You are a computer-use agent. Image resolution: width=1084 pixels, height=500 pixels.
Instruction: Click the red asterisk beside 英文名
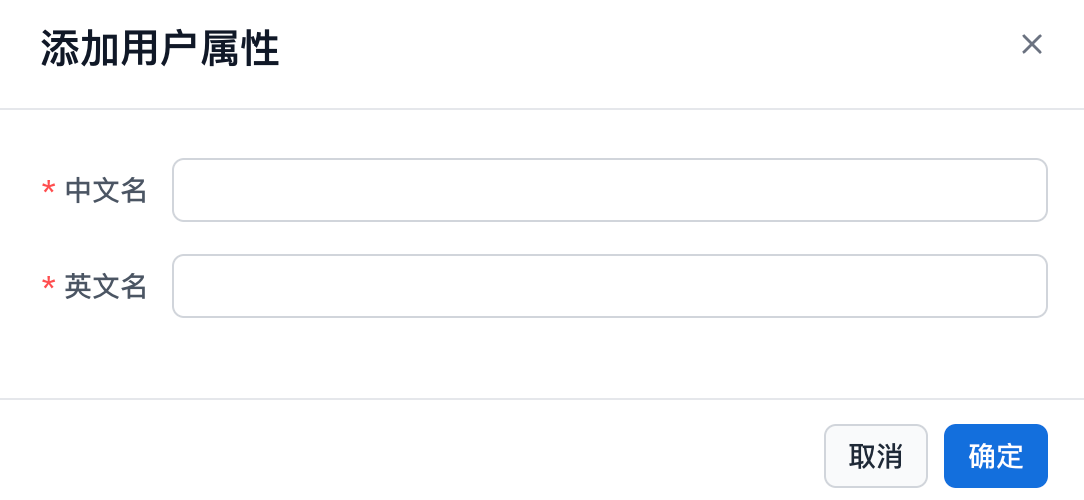coord(48,287)
